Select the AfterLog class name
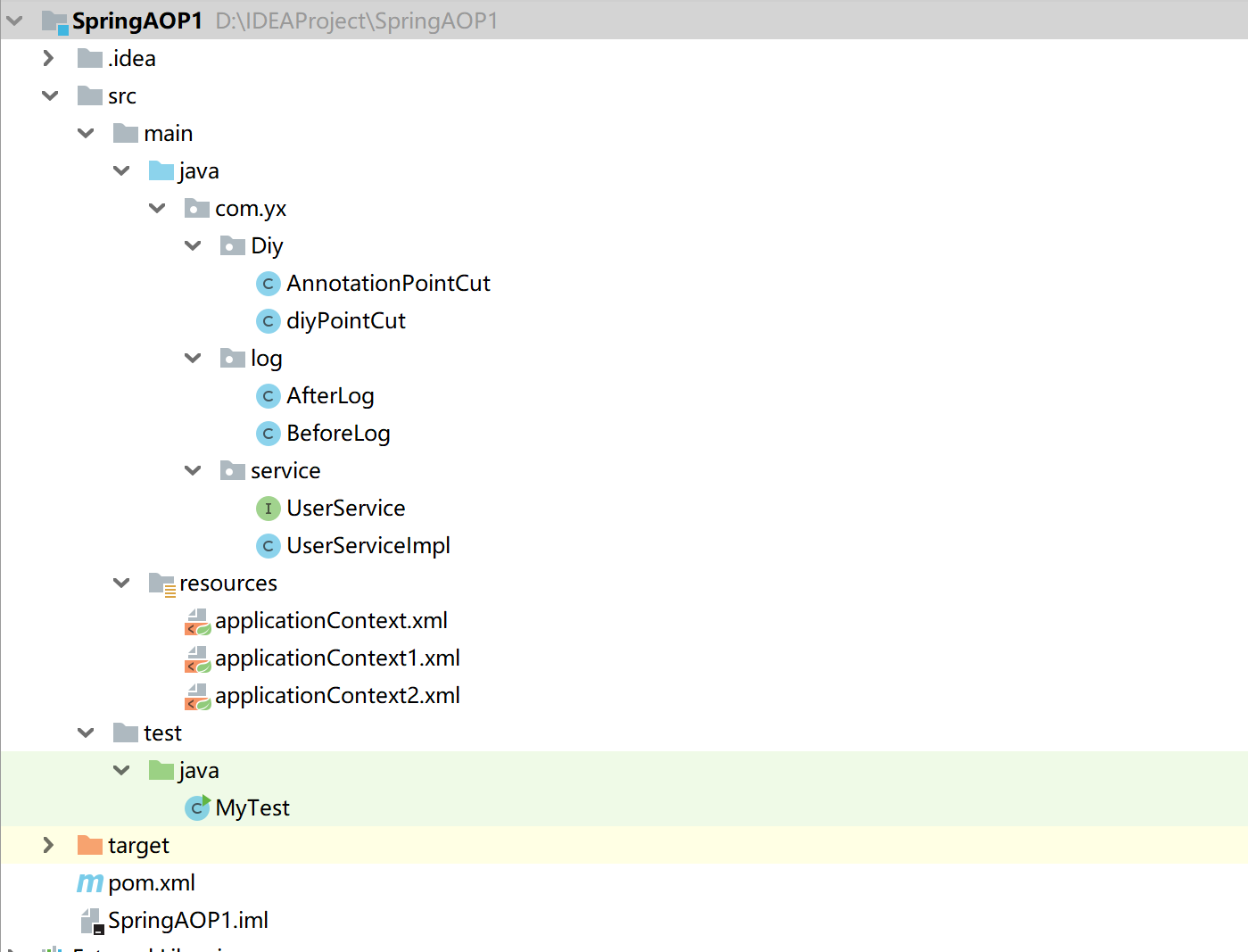The width and height of the screenshot is (1248, 952). point(330,396)
